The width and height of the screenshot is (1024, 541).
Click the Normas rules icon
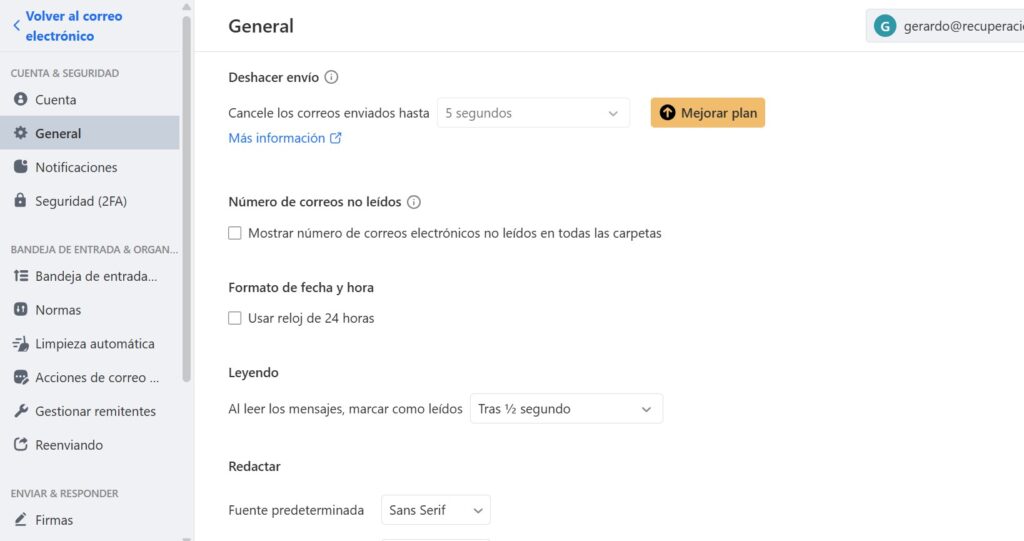pyautogui.click(x=20, y=310)
